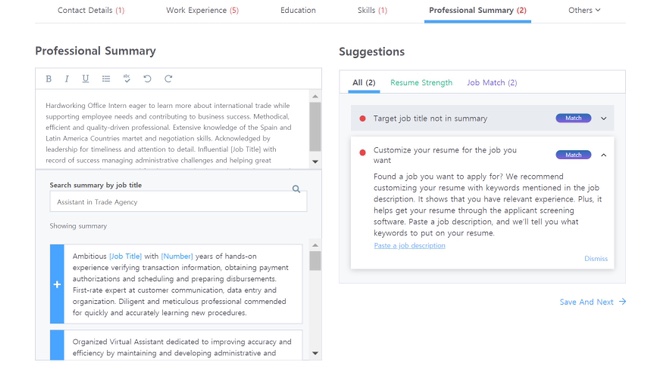The image size is (650, 380).
Task: Open the Contact Details tab
Action: tap(91, 10)
